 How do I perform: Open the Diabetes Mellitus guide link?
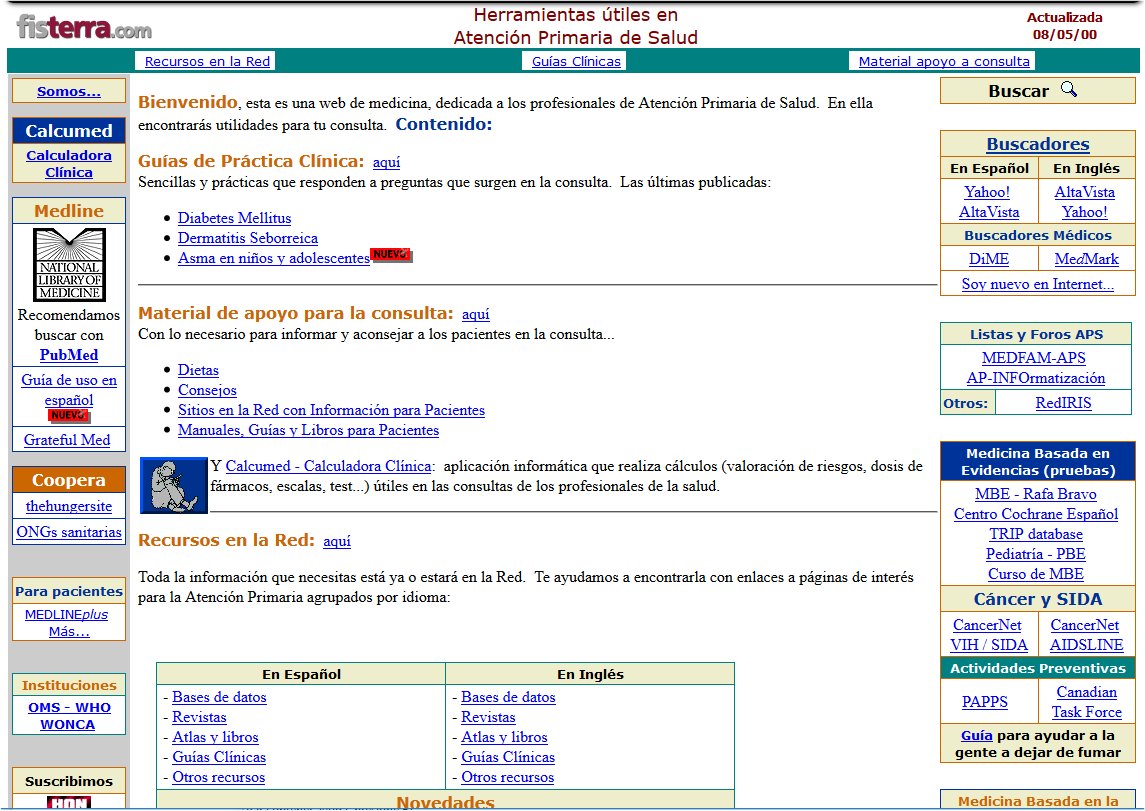(234, 218)
